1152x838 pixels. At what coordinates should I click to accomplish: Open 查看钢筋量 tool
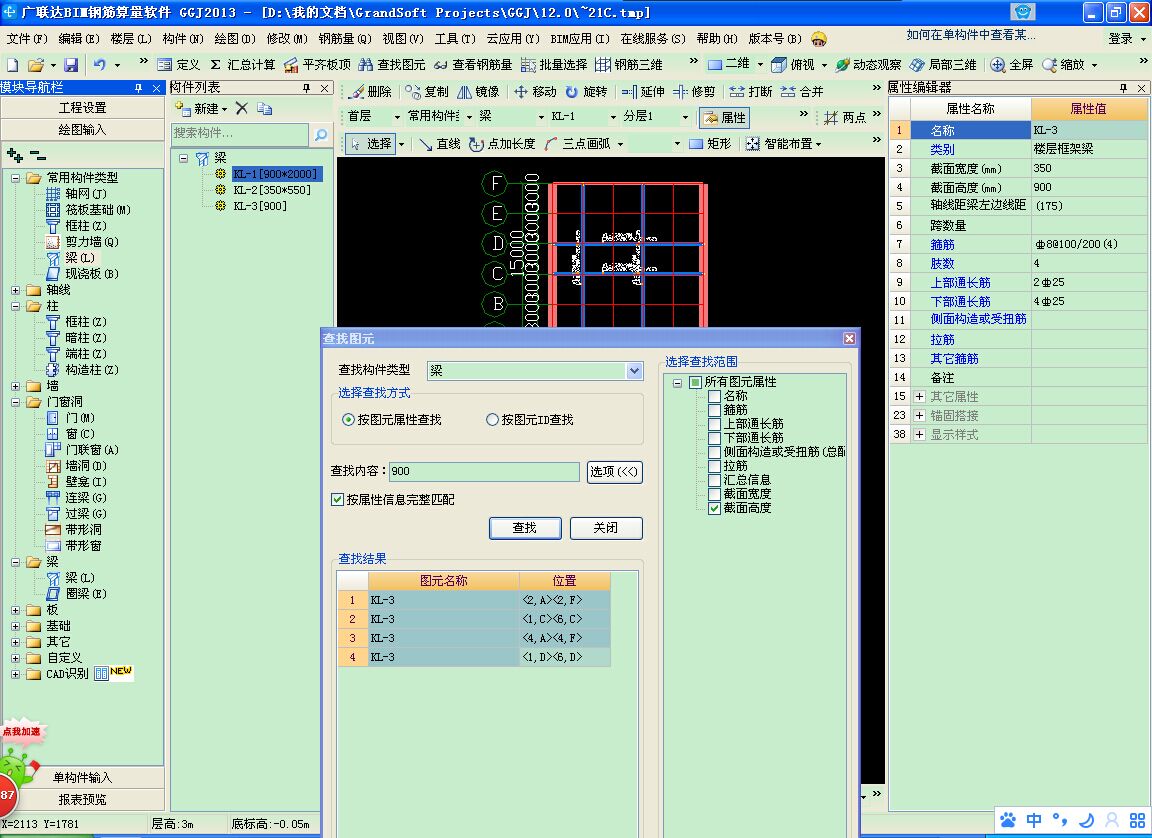[473, 65]
